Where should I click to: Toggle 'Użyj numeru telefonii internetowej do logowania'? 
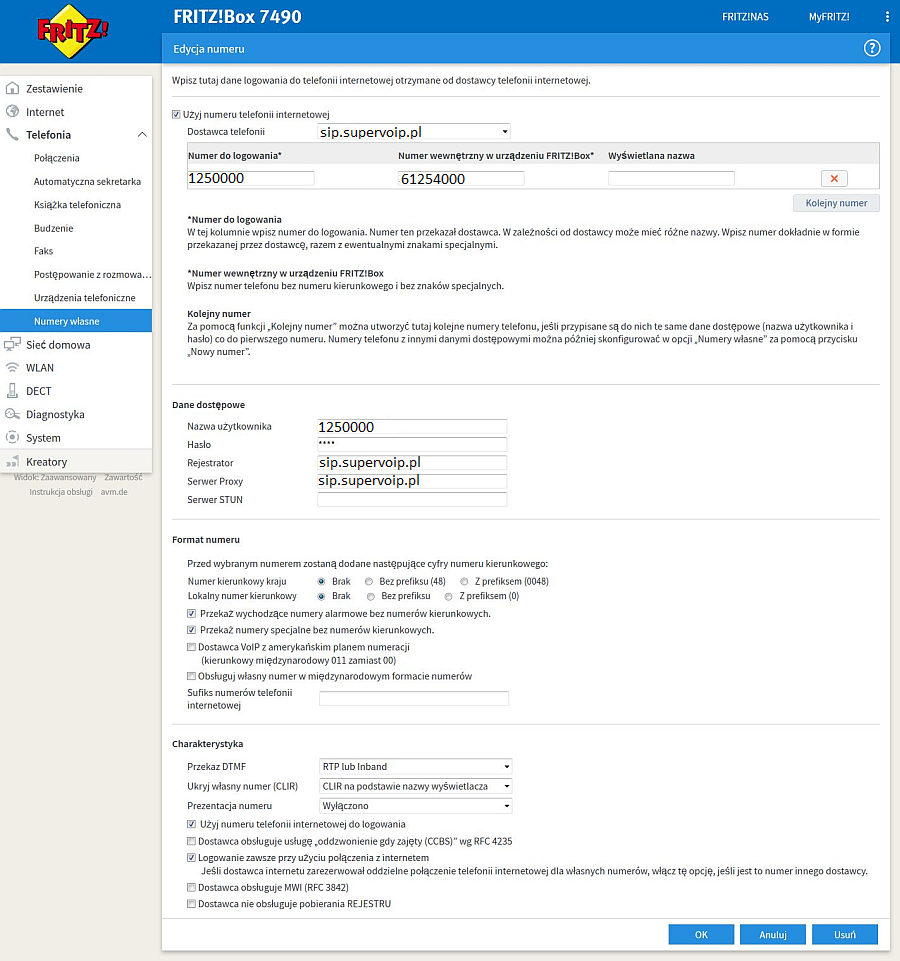[x=191, y=824]
